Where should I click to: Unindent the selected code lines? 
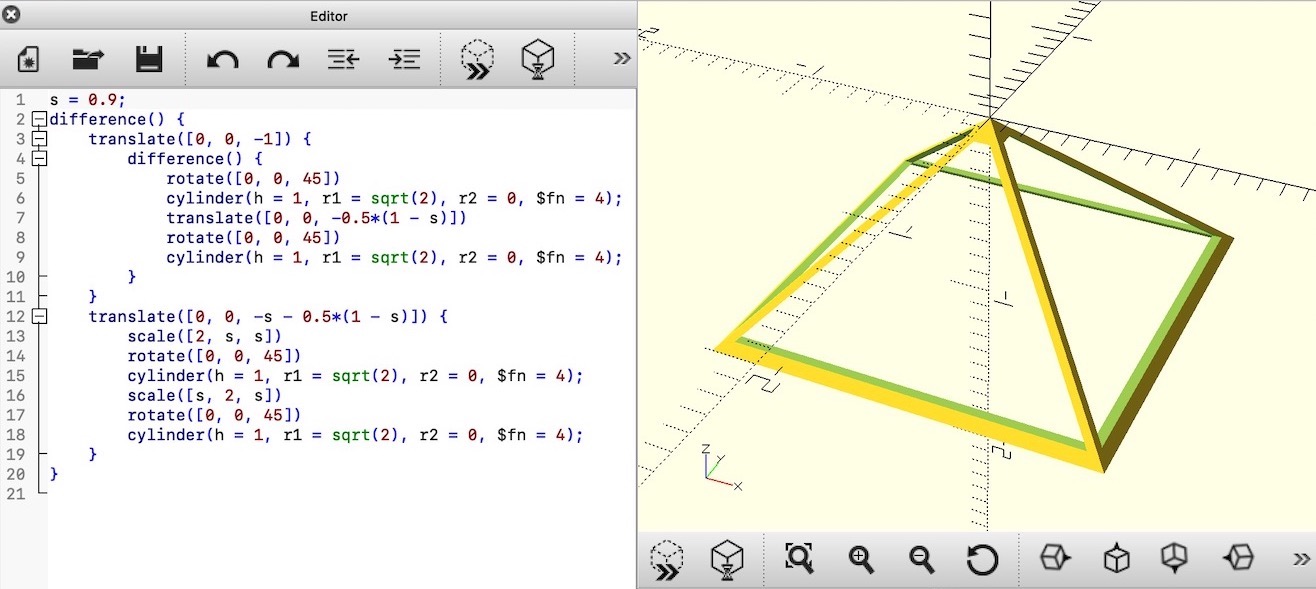point(343,59)
